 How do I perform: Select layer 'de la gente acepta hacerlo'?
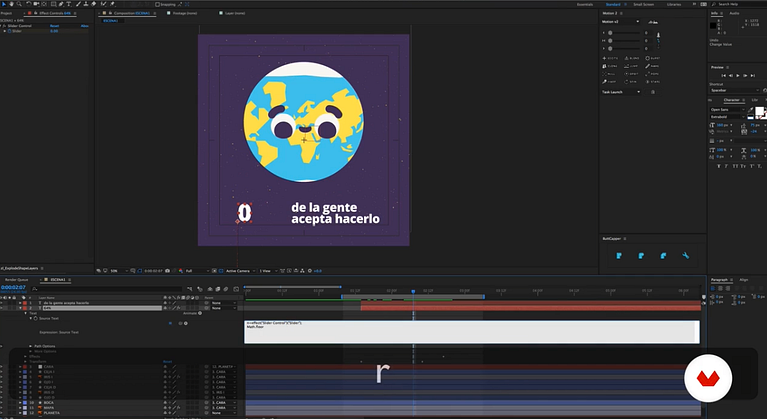pos(66,303)
